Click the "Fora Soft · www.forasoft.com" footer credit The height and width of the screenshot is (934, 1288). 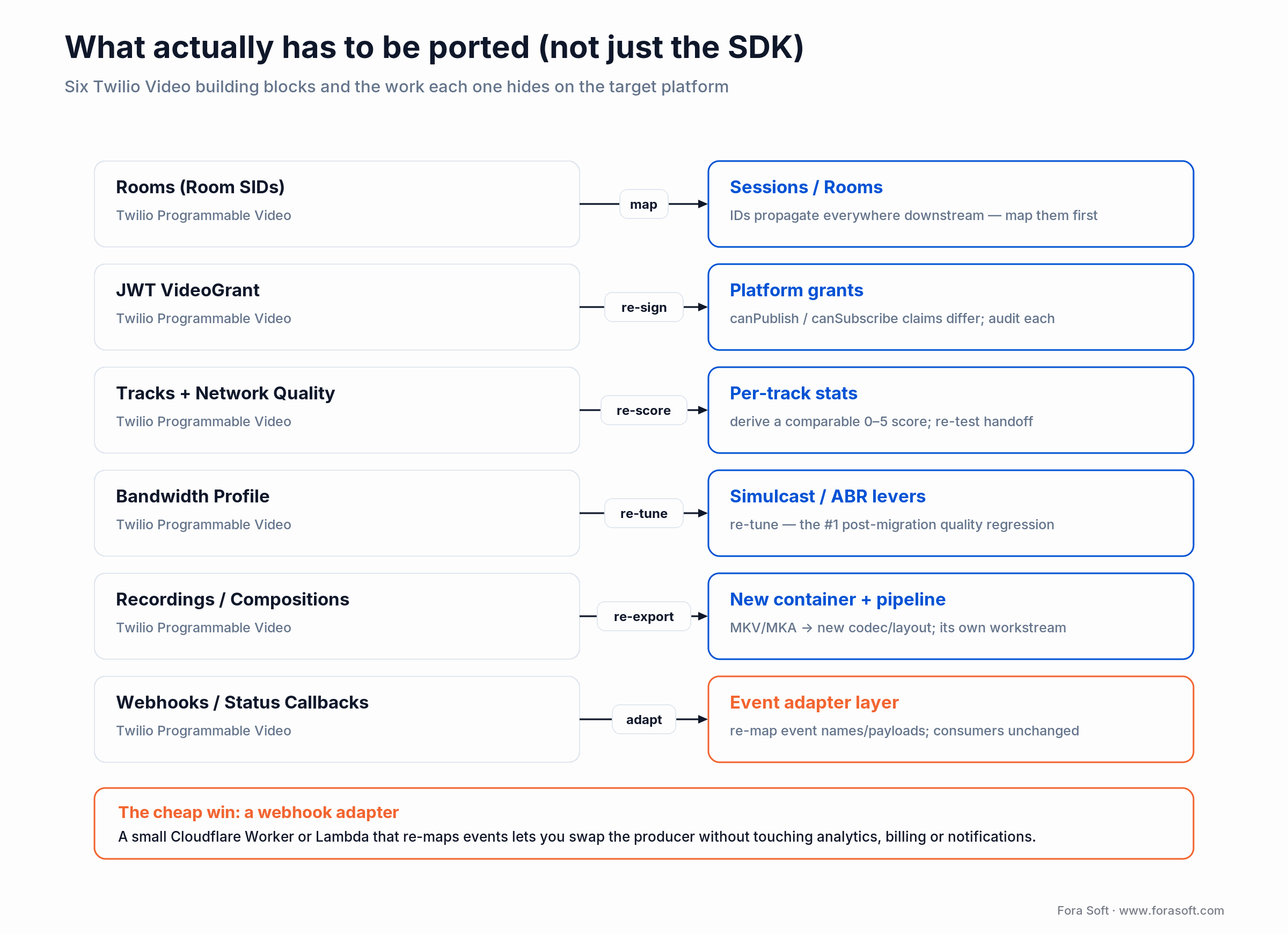(1140, 911)
